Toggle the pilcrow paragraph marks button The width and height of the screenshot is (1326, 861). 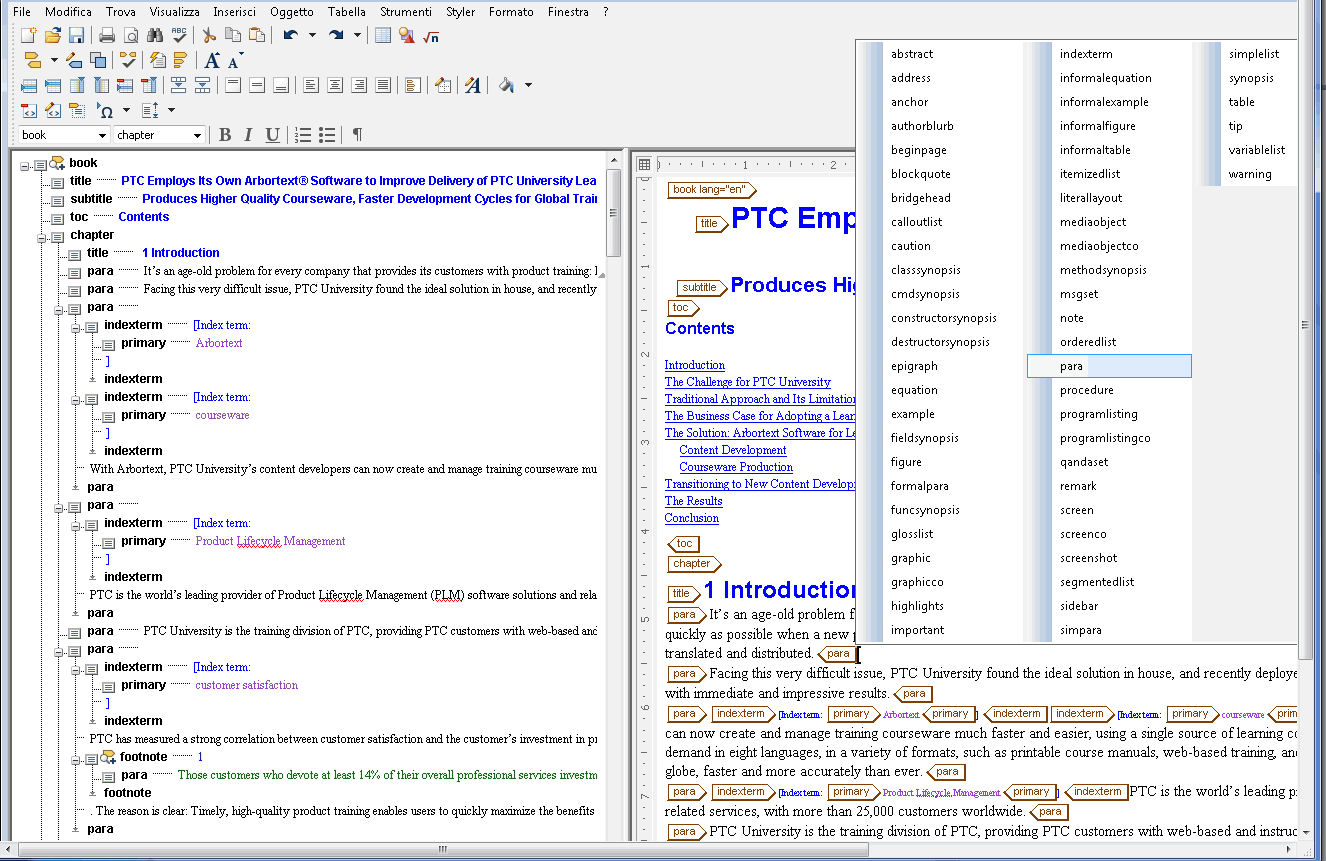pyautogui.click(x=357, y=135)
